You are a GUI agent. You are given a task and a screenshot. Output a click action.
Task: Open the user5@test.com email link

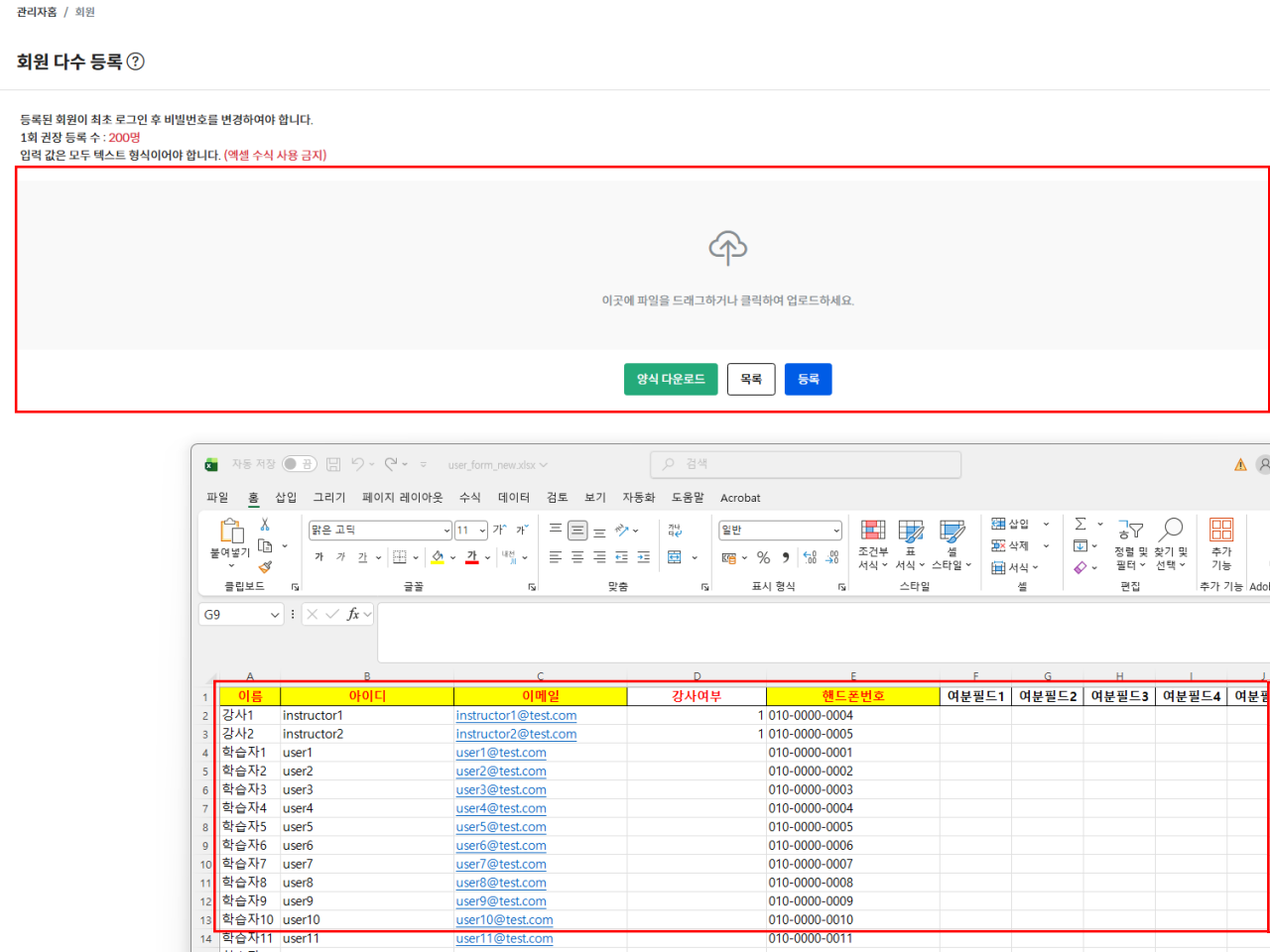coord(501,827)
